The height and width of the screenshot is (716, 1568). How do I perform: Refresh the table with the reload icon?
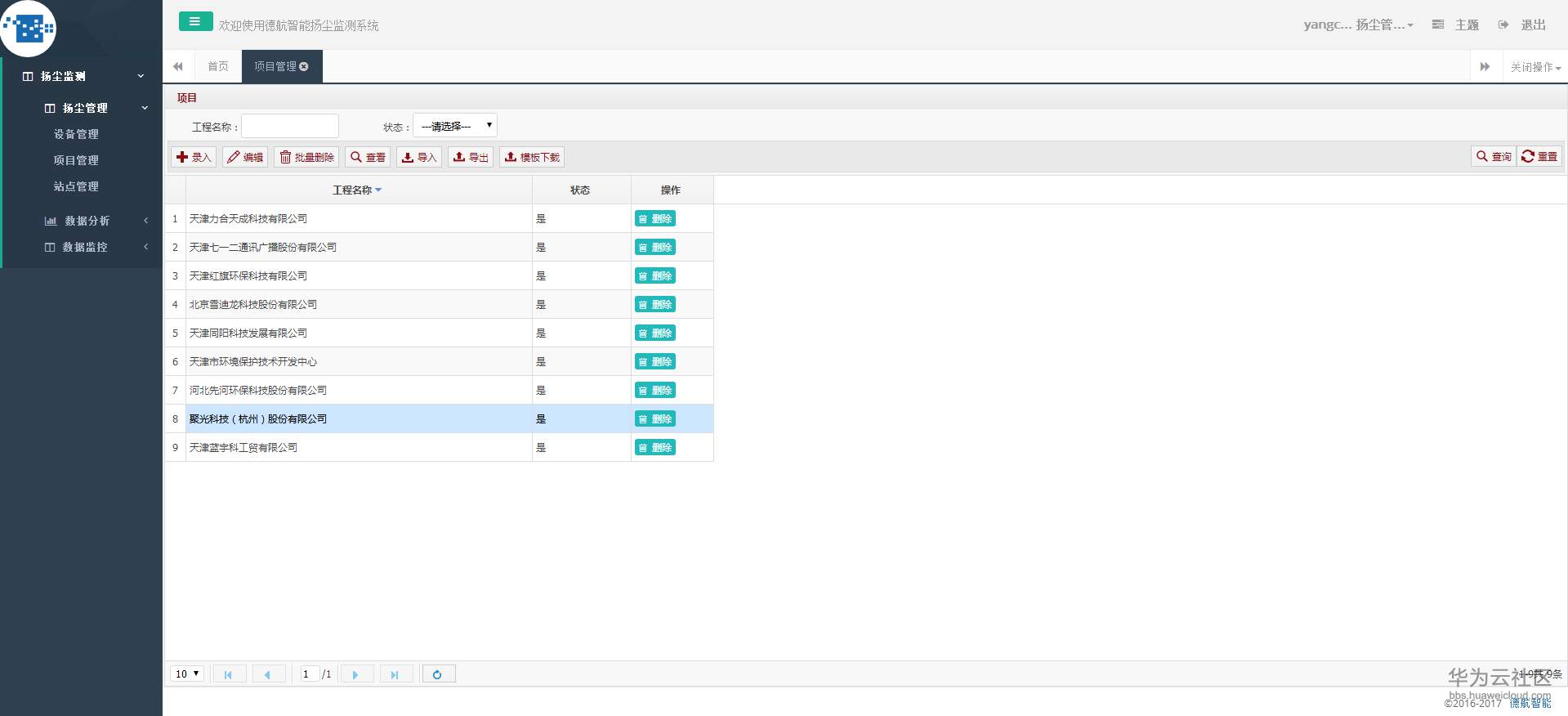pos(438,674)
